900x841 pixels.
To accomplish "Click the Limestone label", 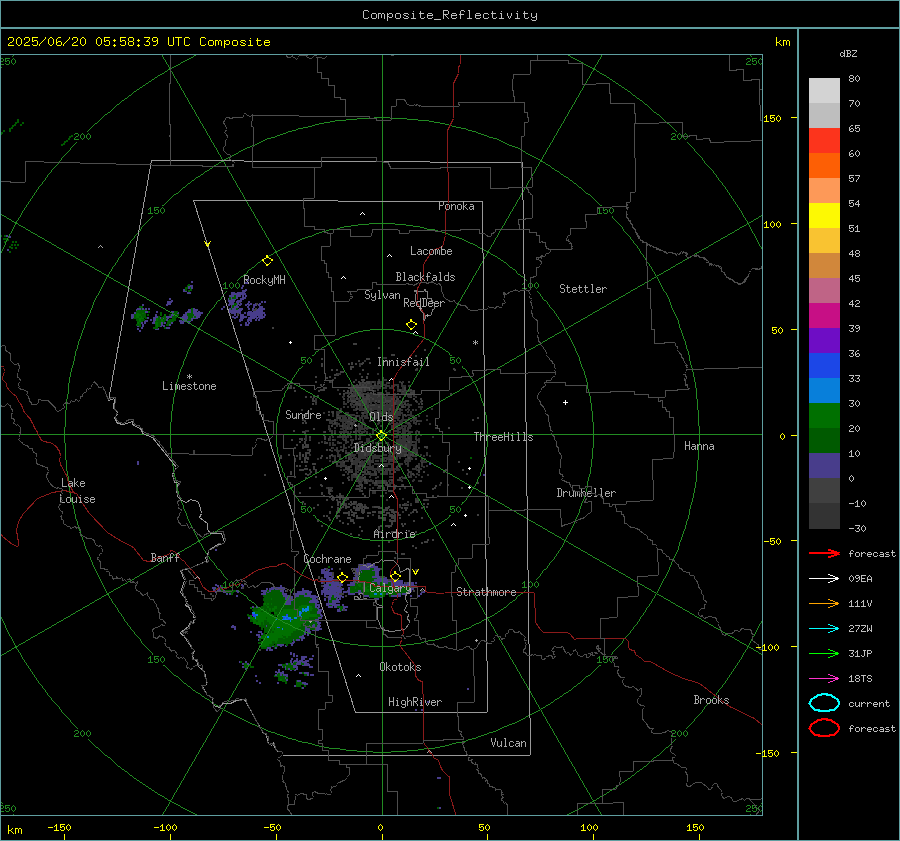I will 189,386.
